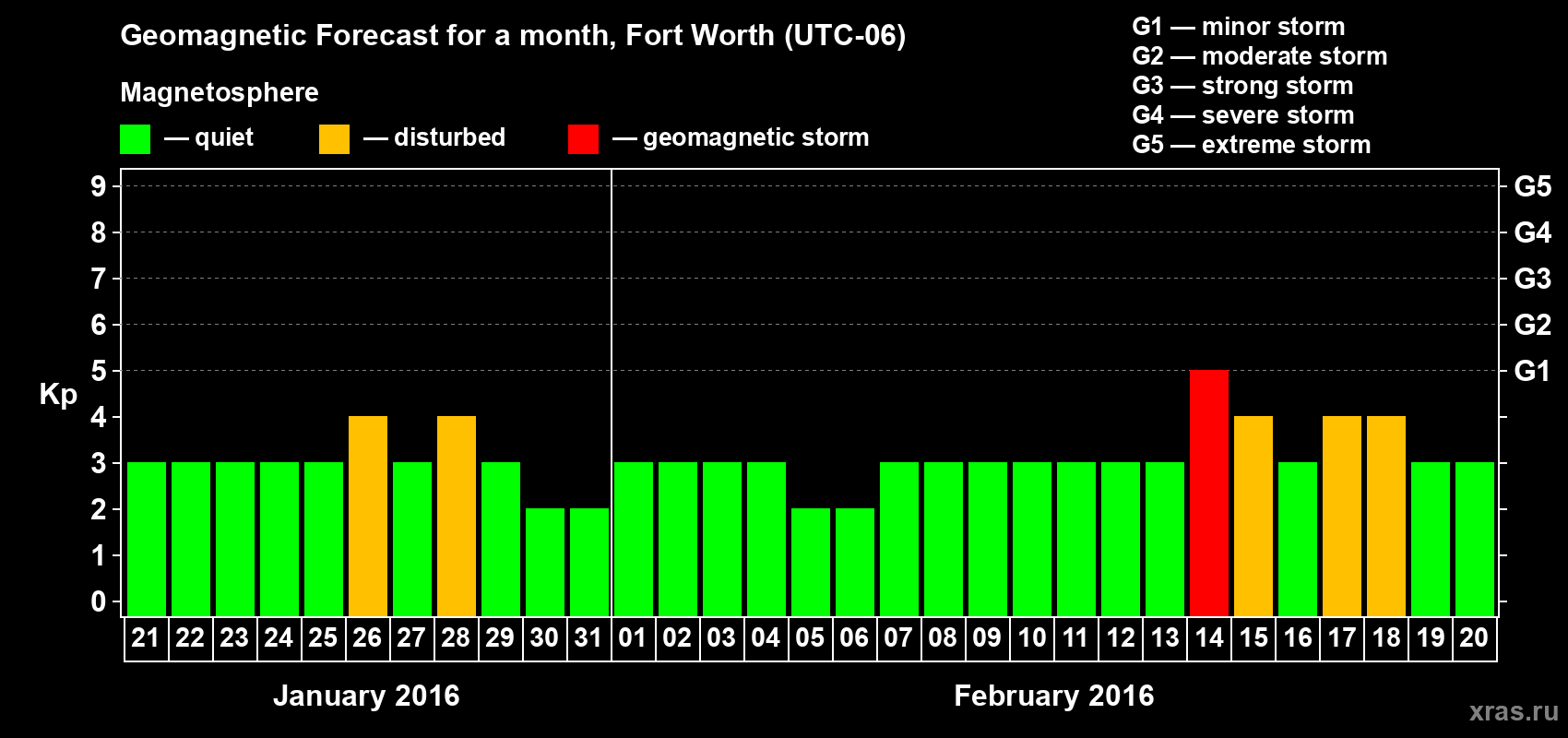The height and width of the screenshot is (738, 1568).
Task: Select the green bar for February 20
Action: [x=1475, y=539]
